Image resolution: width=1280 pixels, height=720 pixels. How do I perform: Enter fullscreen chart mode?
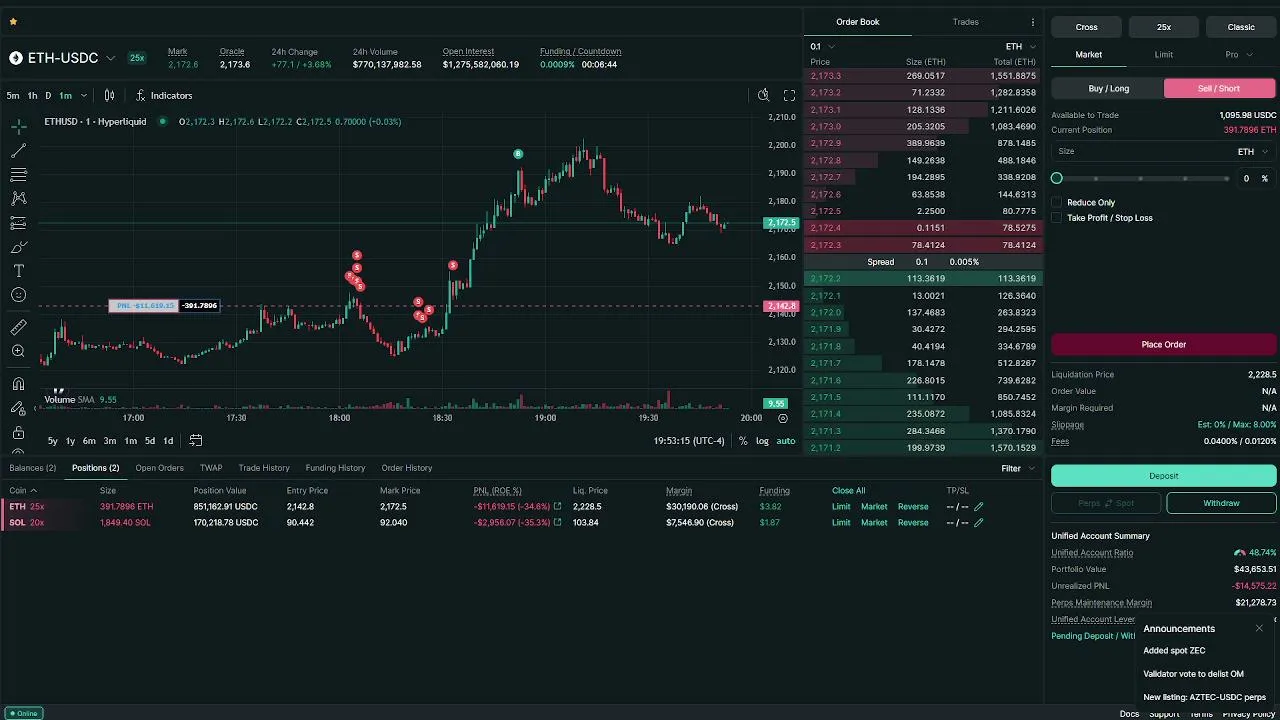pyautogui.click(x=789, y=95)
